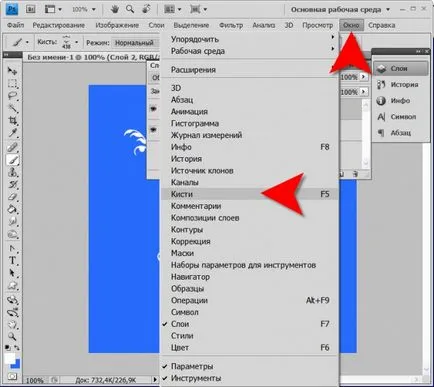Select the History Brush tool

point(12,185)
